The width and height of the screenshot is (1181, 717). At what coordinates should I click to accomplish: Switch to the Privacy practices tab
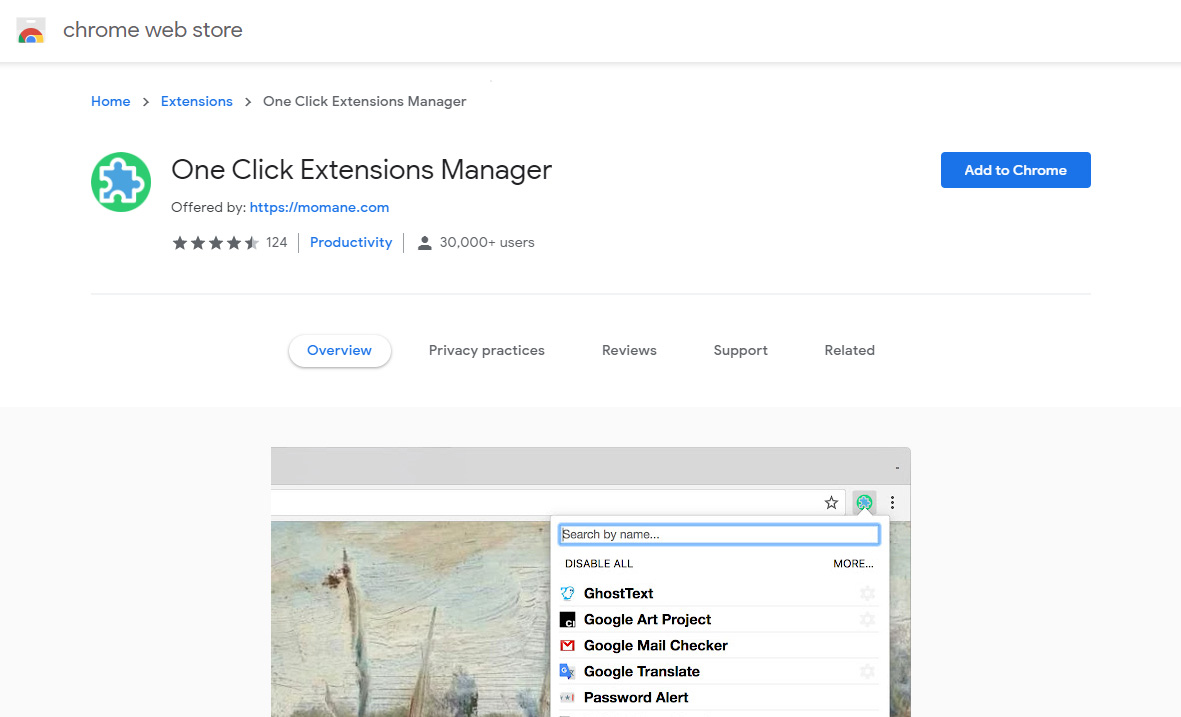pos(487,351)
